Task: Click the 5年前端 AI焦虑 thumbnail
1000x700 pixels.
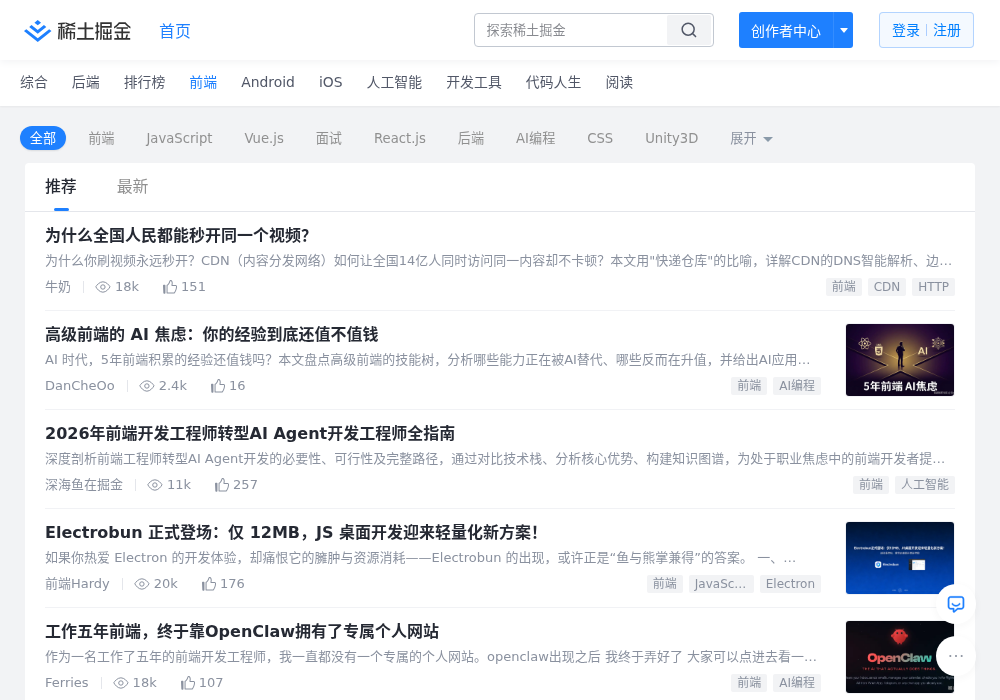Action: point(900,360)
